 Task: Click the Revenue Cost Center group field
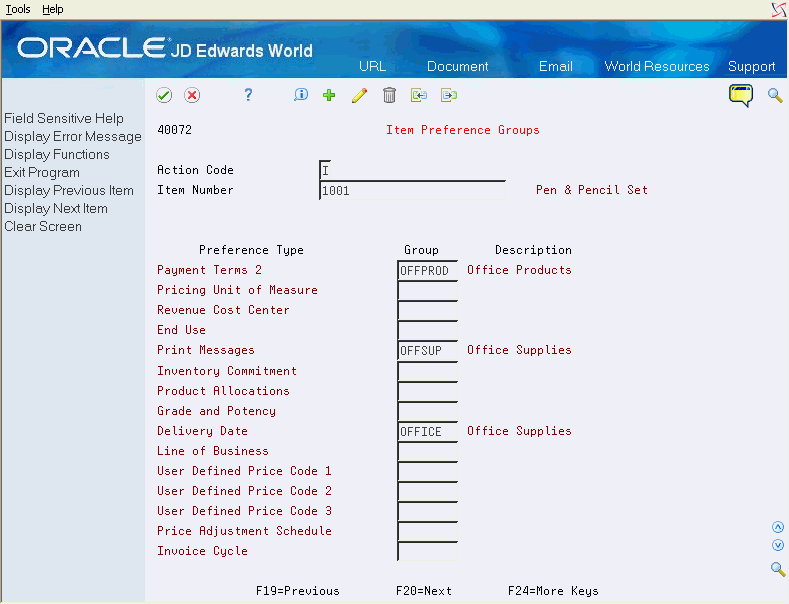click(427, 311)
